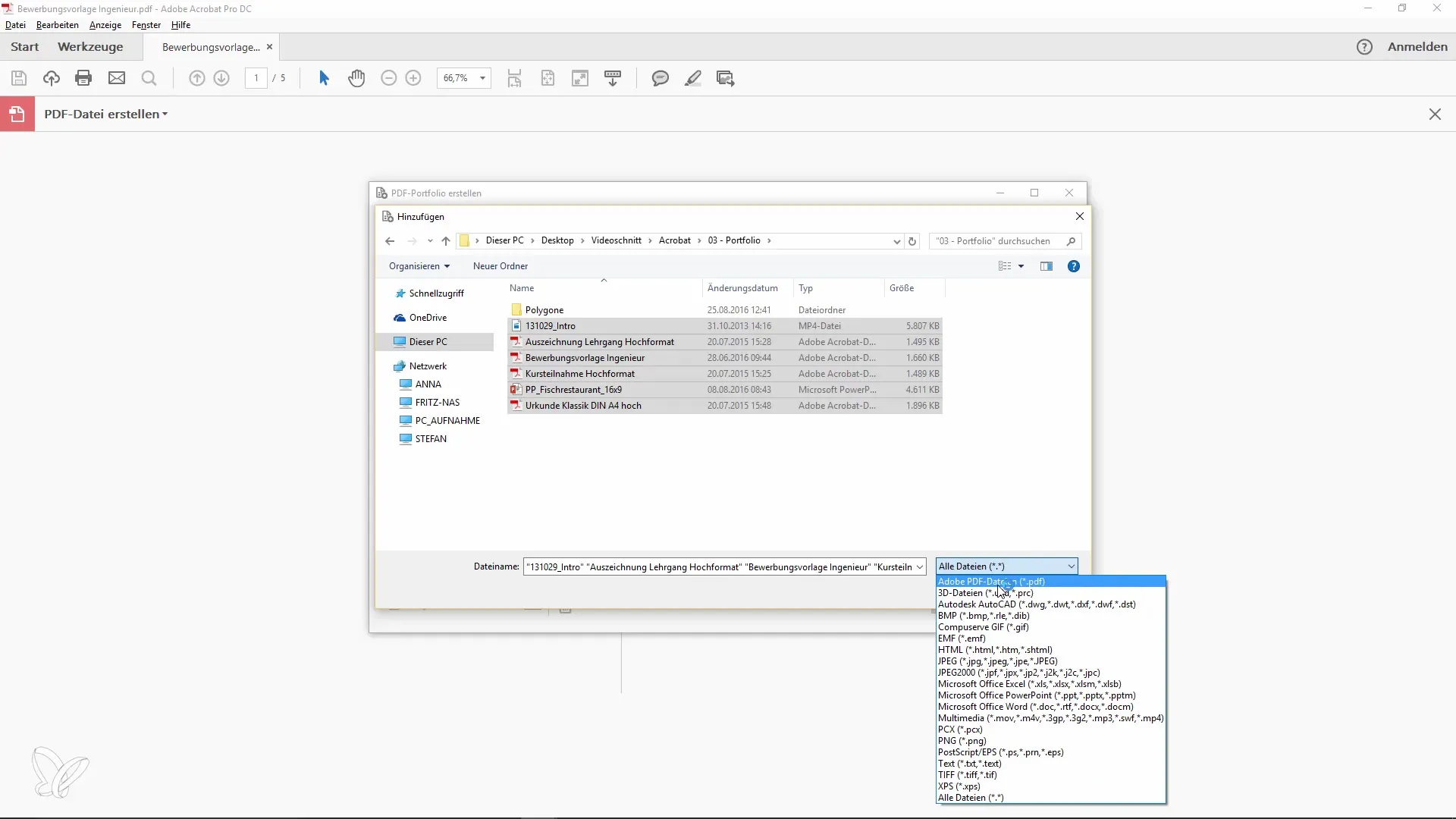Close the PDF-Datei erstellen tool panel
Viewport: 1456px width, 819px height.
1435,115
